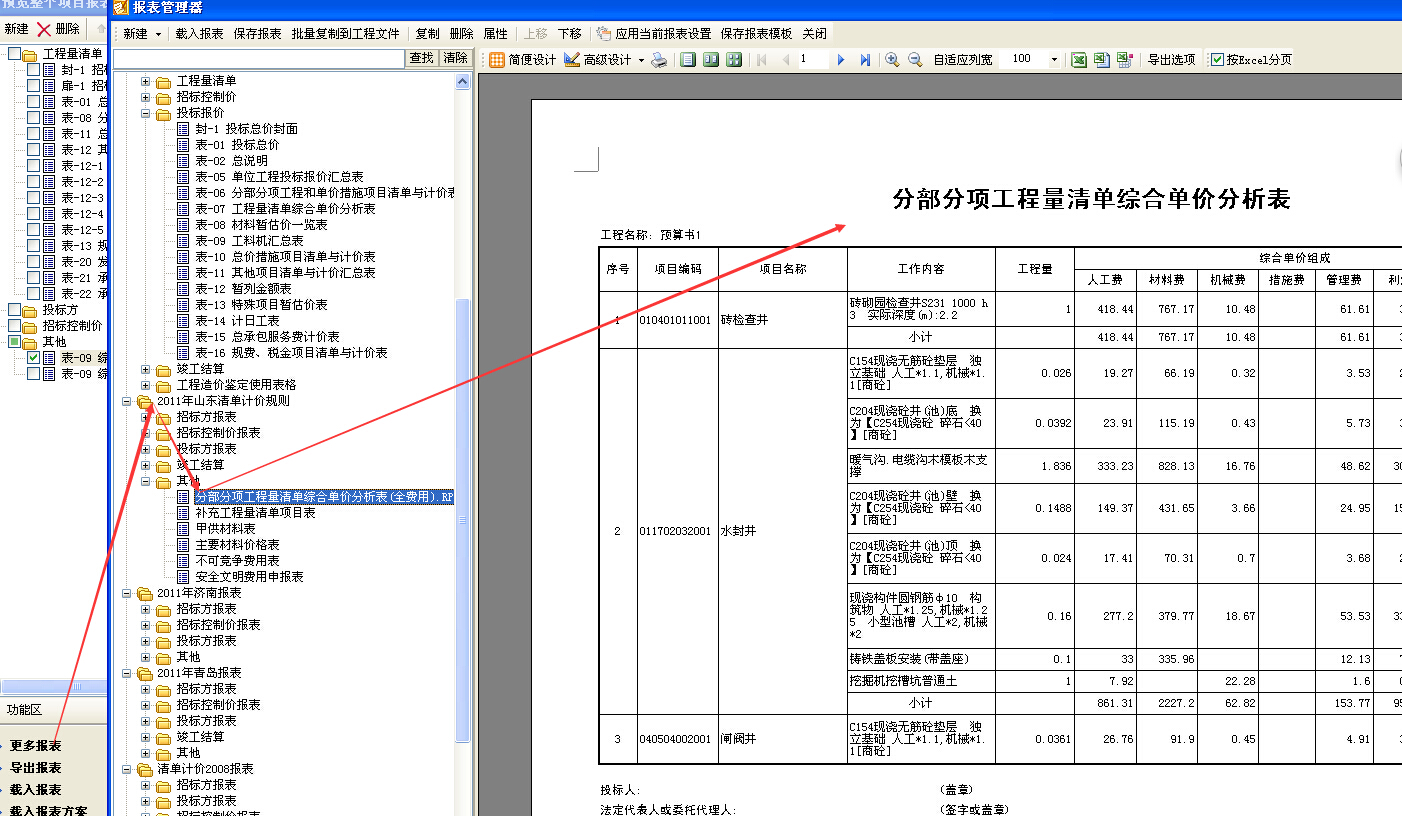This screenshot has height=816, width=1402.
Task: Open the zoom percentage 100 dropdown
Action: tap(1054, 60)
